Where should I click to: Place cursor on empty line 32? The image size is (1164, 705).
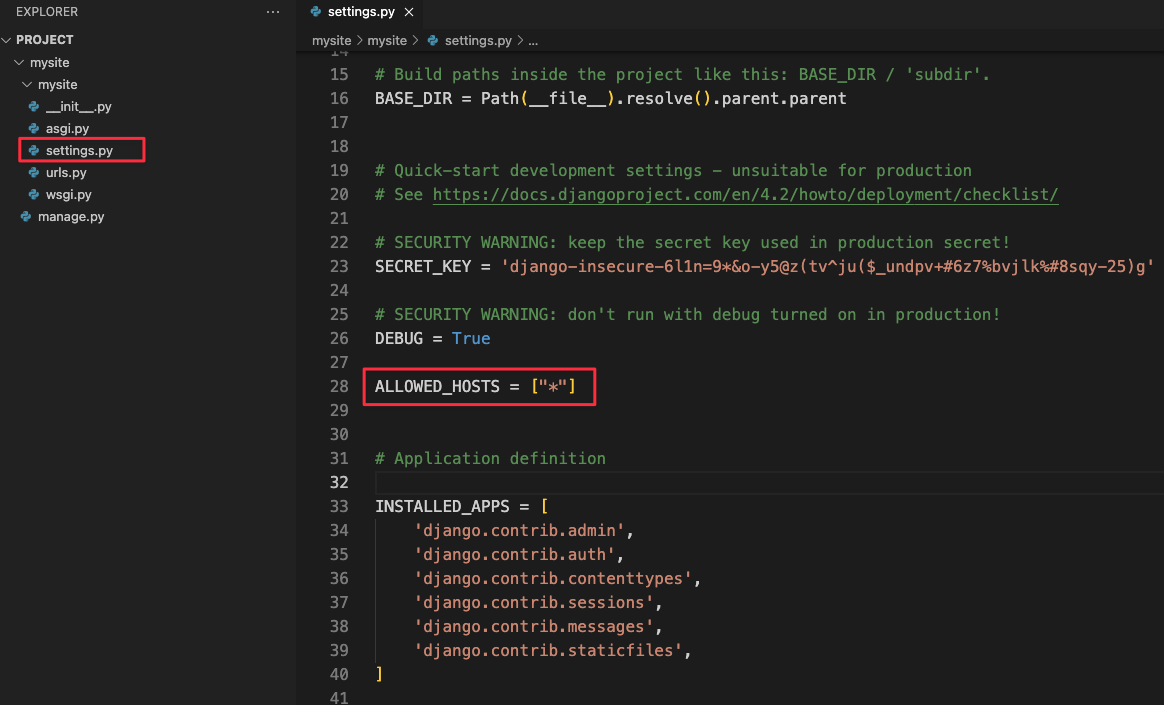[769, 482]
